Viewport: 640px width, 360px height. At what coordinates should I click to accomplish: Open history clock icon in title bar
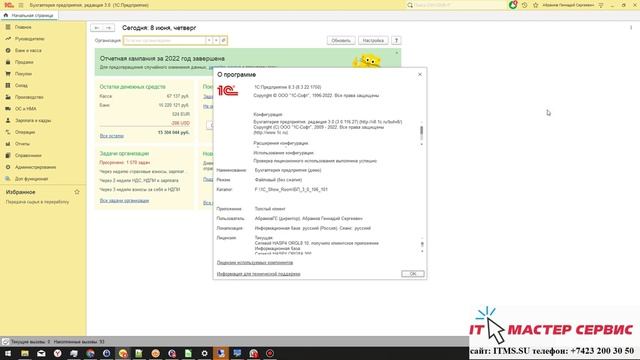pyautogui.click(x=524, y=5)
